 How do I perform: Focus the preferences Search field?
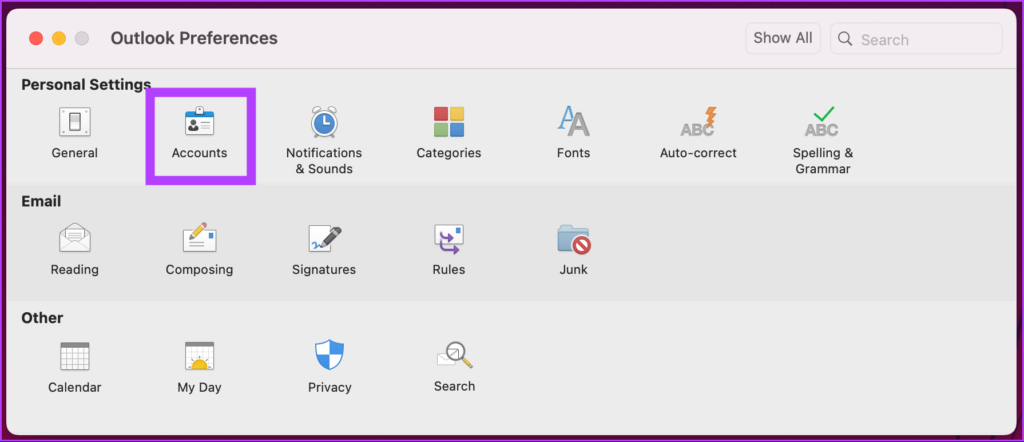click(916, 39)
